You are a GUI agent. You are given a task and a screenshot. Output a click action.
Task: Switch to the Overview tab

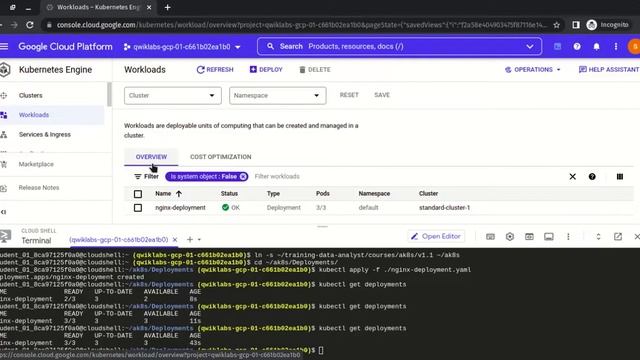tap(151, 157)
